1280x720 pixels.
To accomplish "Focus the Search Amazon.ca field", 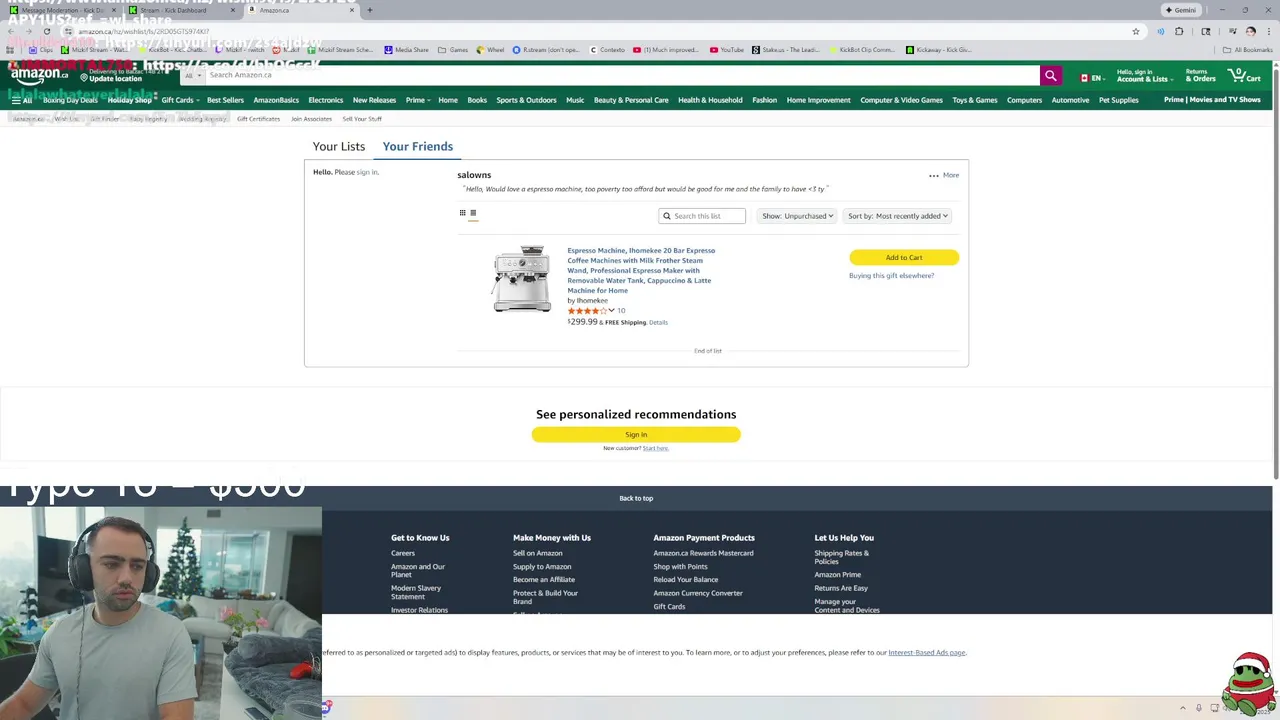I will coord(622,76).
